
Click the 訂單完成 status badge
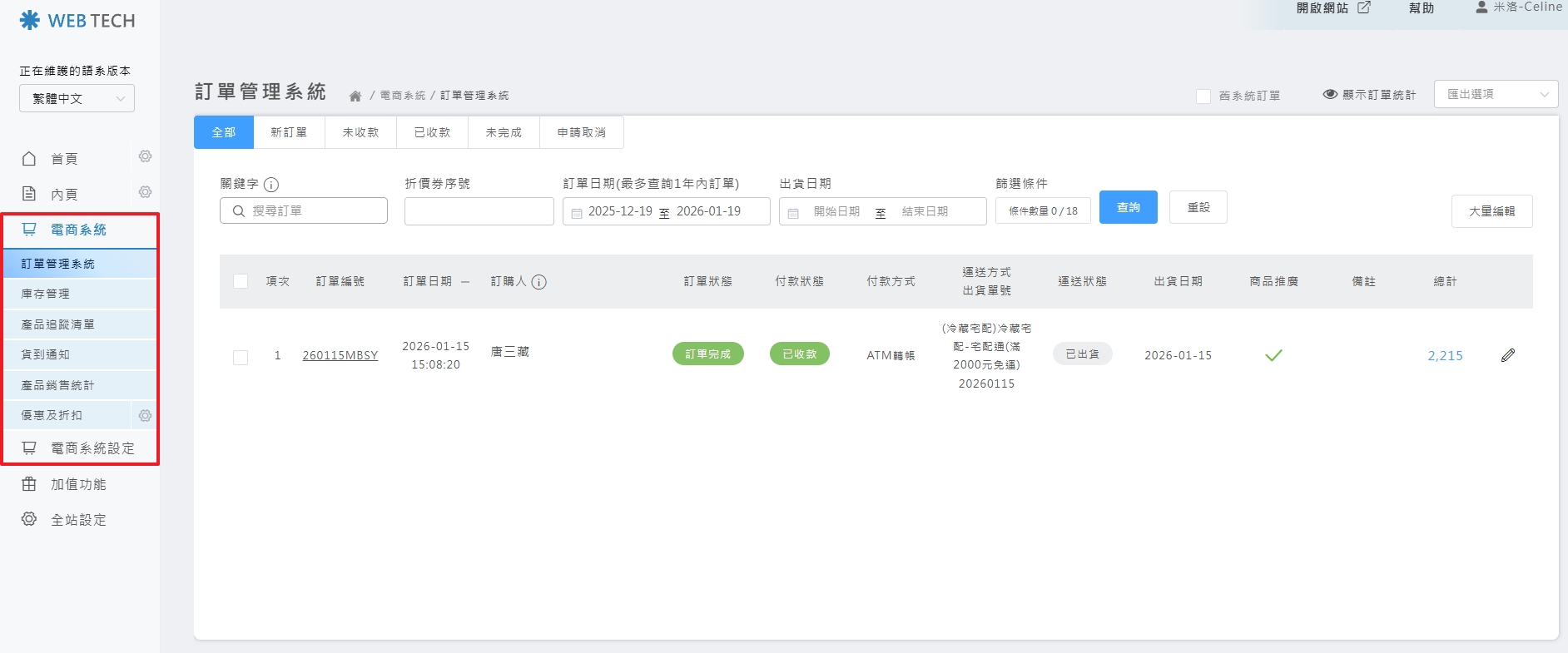coord(708,354)
